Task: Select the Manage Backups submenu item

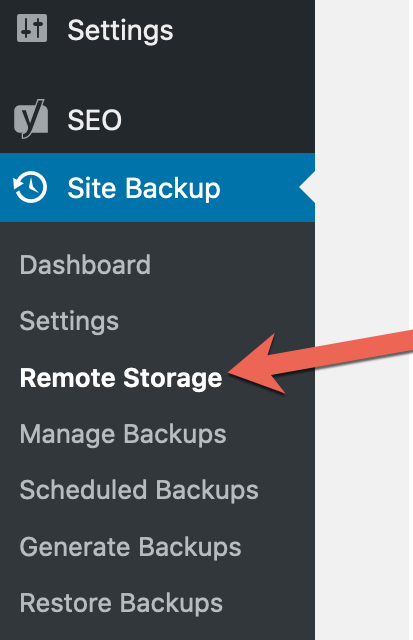Action: (123, 434)
